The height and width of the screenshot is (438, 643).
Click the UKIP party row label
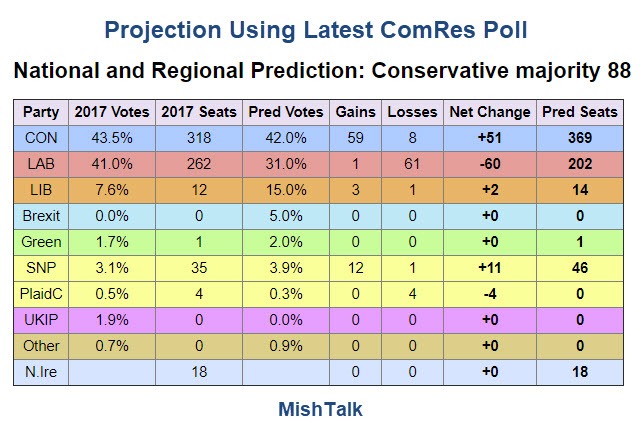[40, 320]
